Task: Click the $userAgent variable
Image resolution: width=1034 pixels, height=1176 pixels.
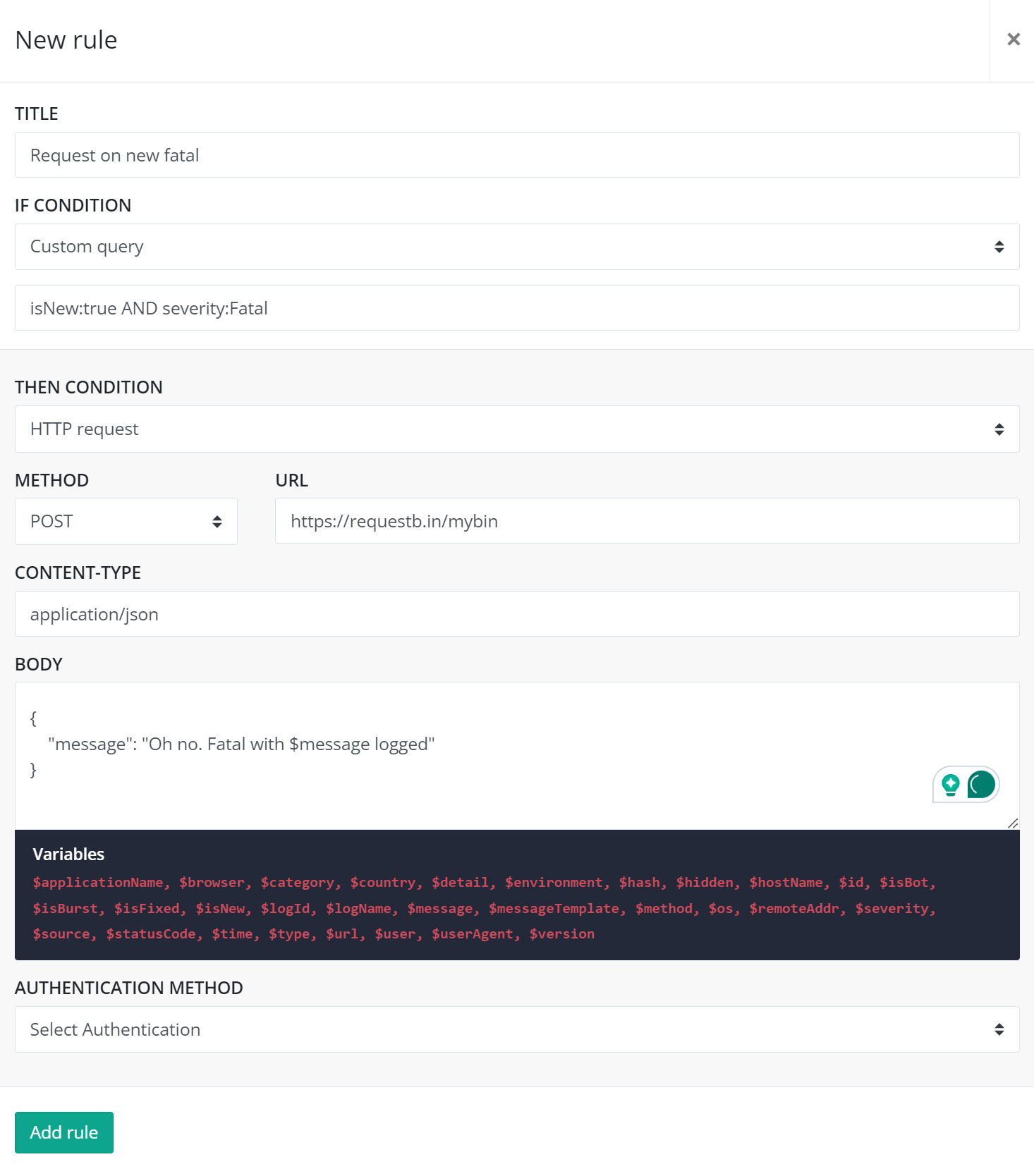Action: click(x=473, y=934)
